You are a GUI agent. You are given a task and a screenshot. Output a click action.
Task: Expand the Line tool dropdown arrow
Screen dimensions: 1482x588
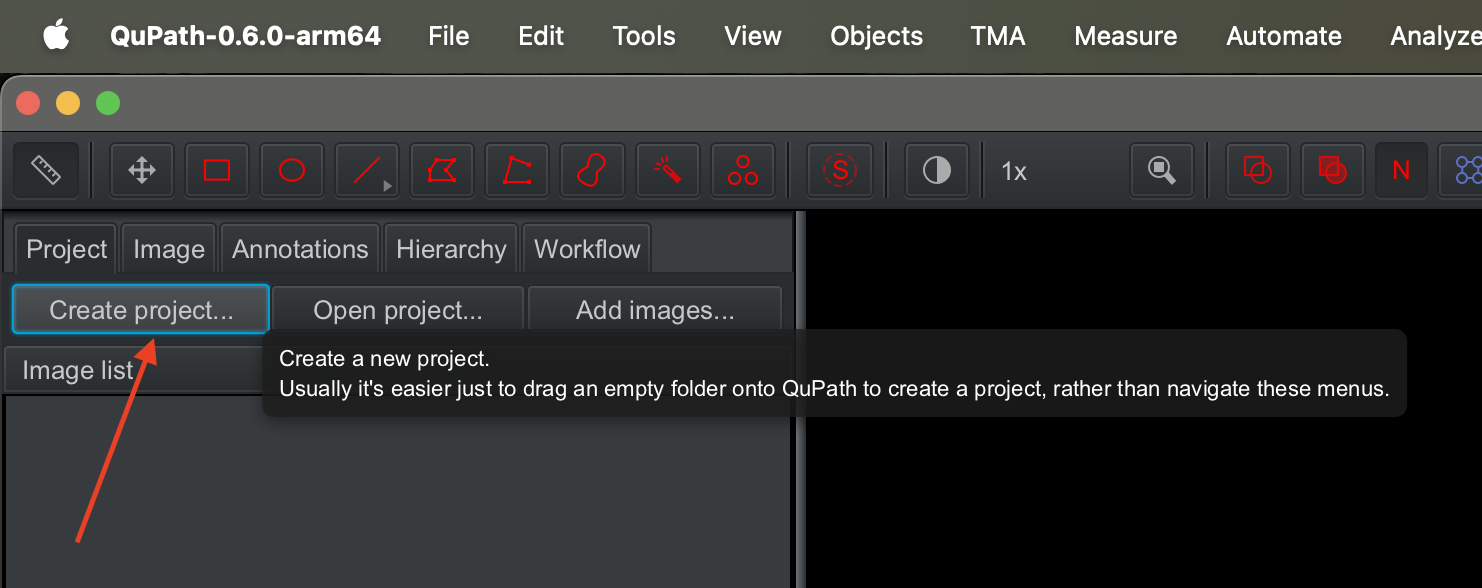tap(388, 186)
